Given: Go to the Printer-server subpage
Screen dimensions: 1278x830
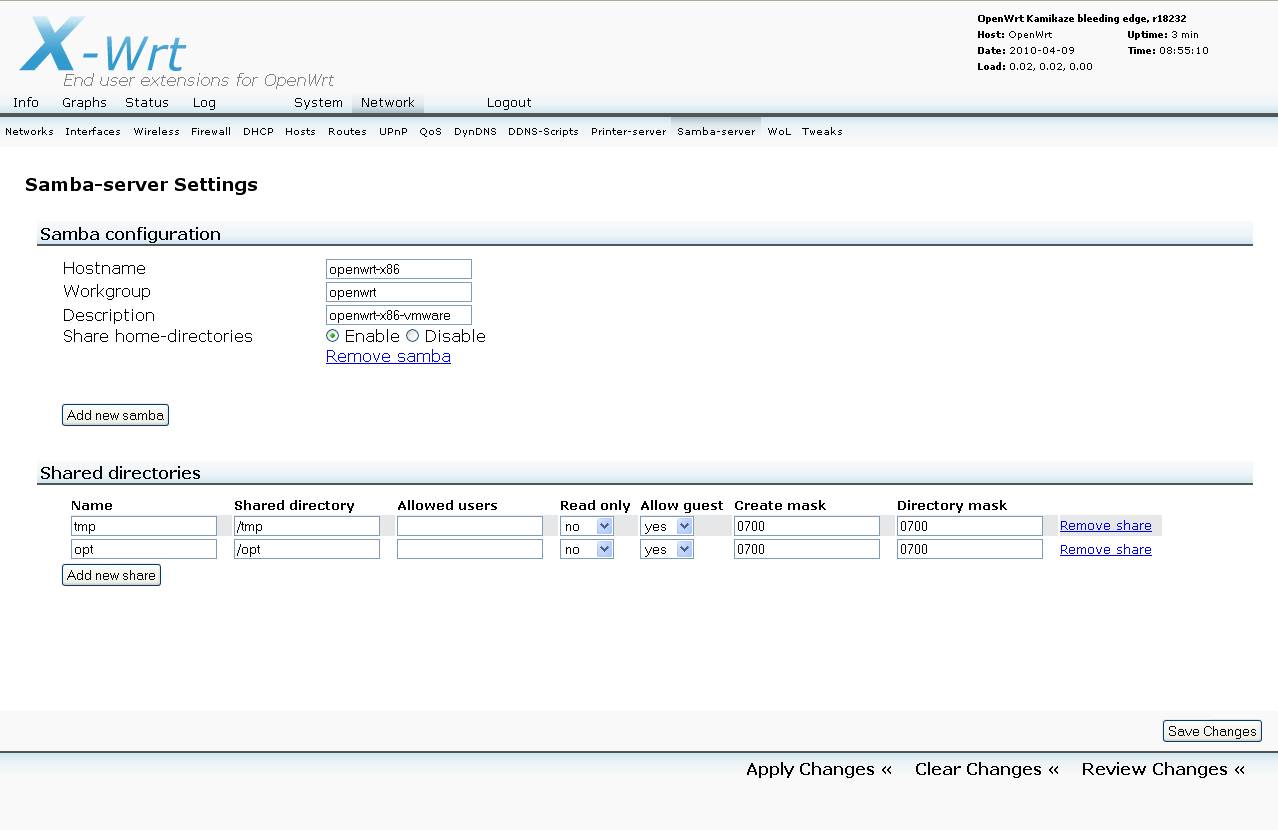Looking at the screenshot, I should [628, 131].
